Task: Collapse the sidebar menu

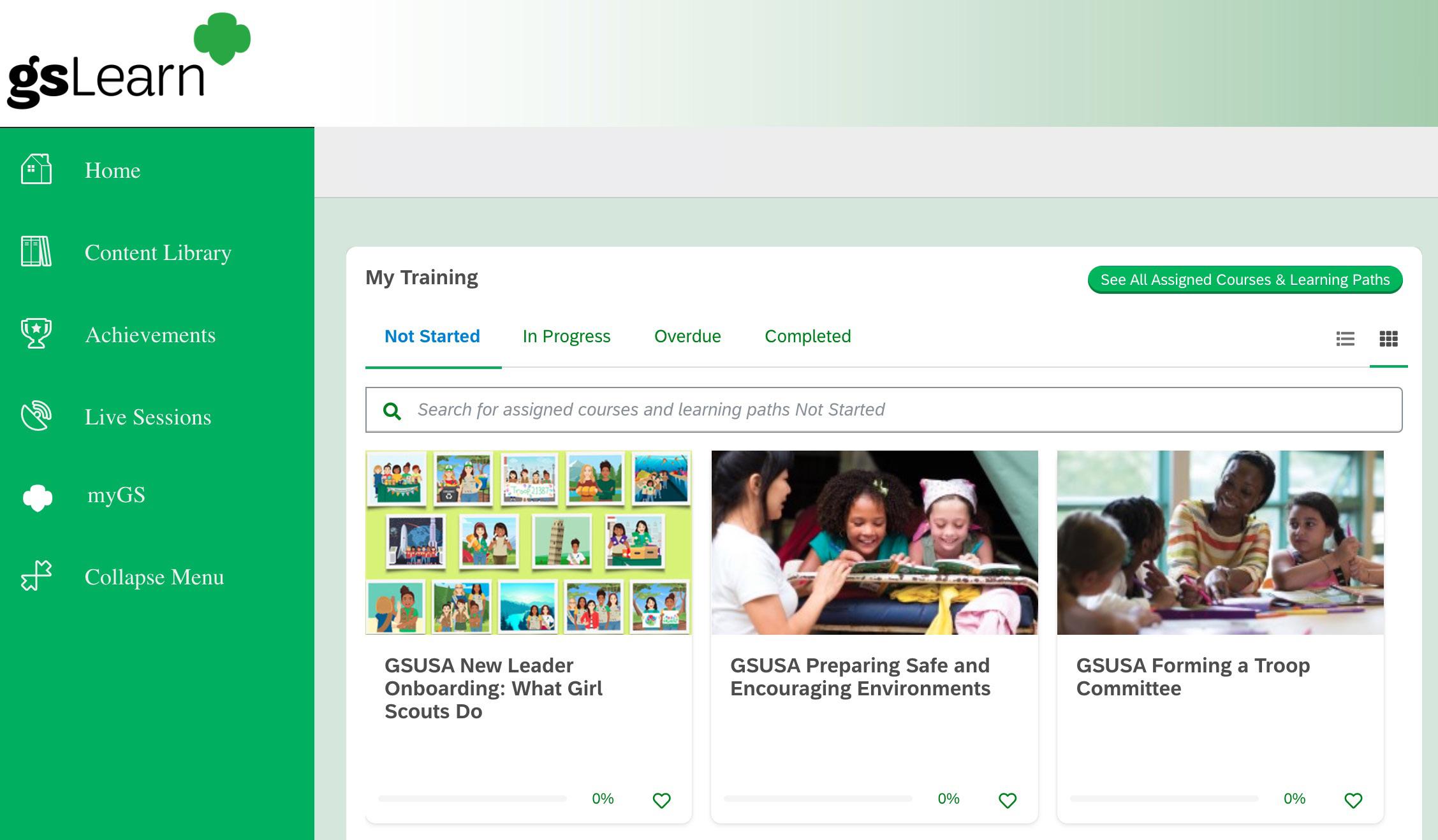Action: (x=154, y=577)
